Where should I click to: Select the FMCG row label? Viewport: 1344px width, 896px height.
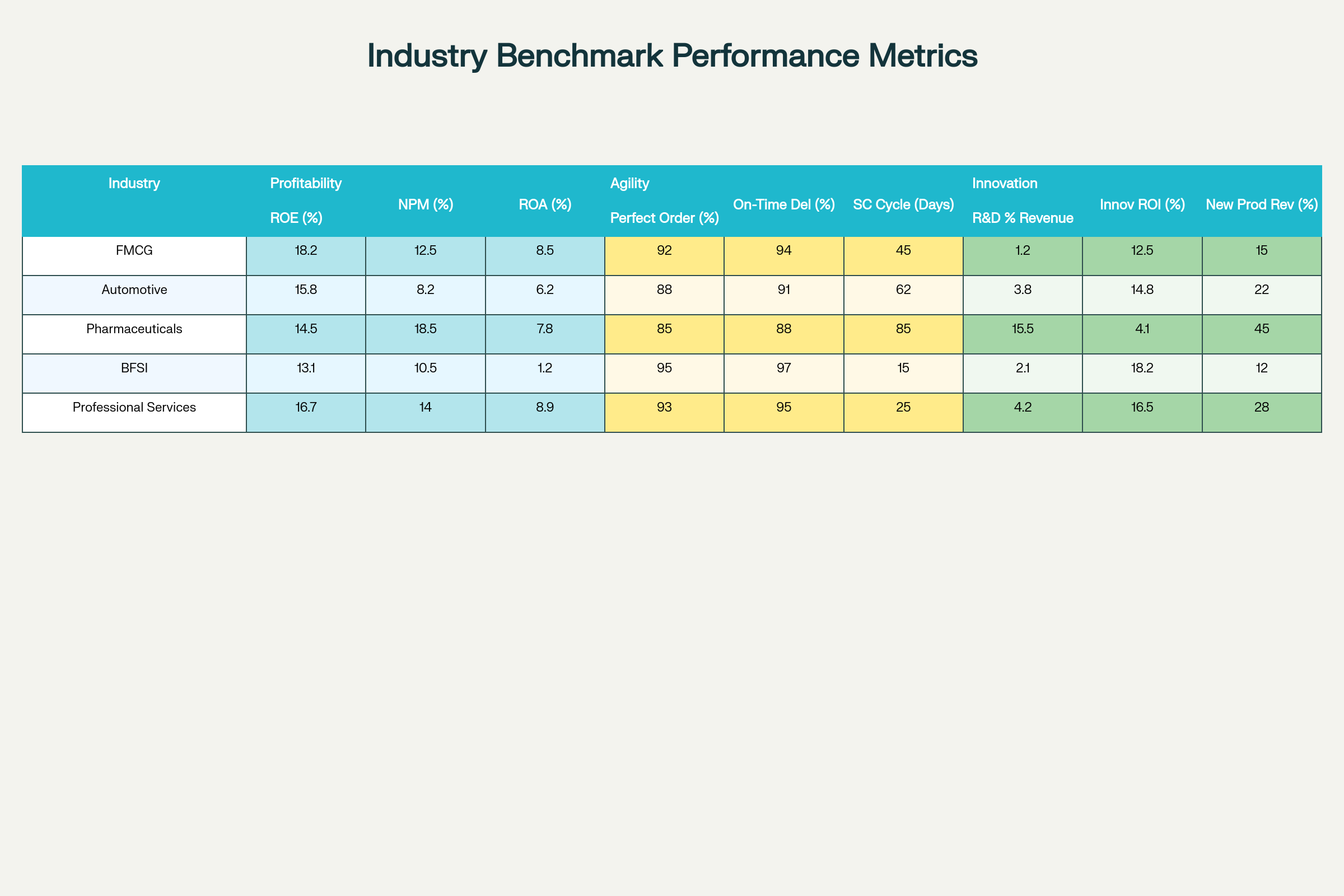pyautogui.click(x=134, y=250)
